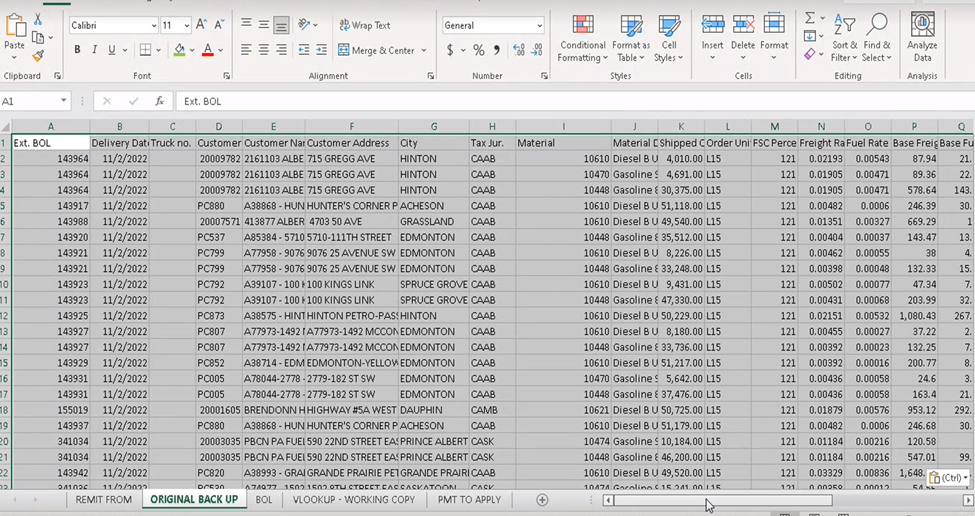The image size is (975, 516).
Task: Select Bottom Align icon
Action: point(281,25)
